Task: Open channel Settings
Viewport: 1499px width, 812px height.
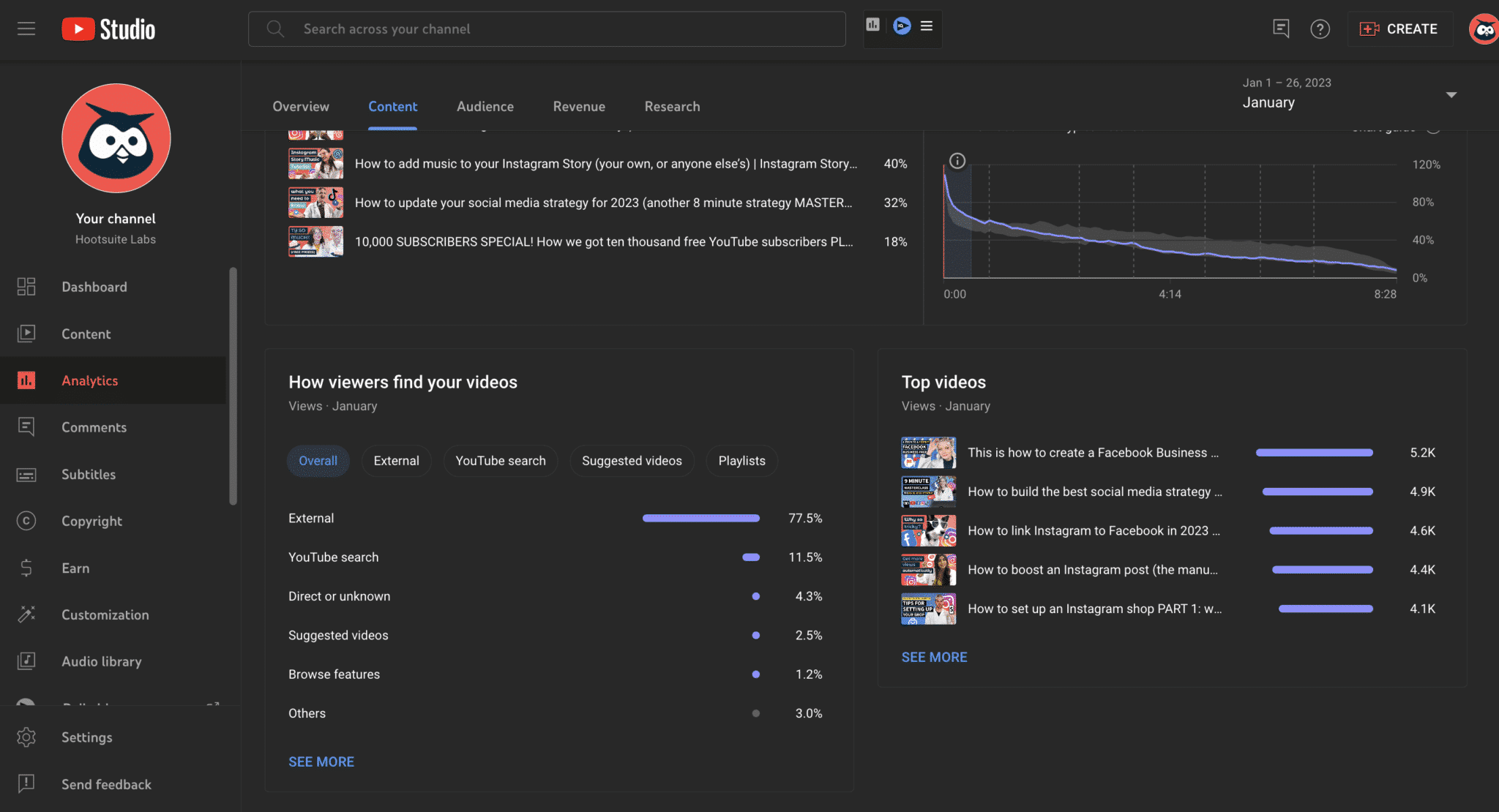Action: (86, 737)
